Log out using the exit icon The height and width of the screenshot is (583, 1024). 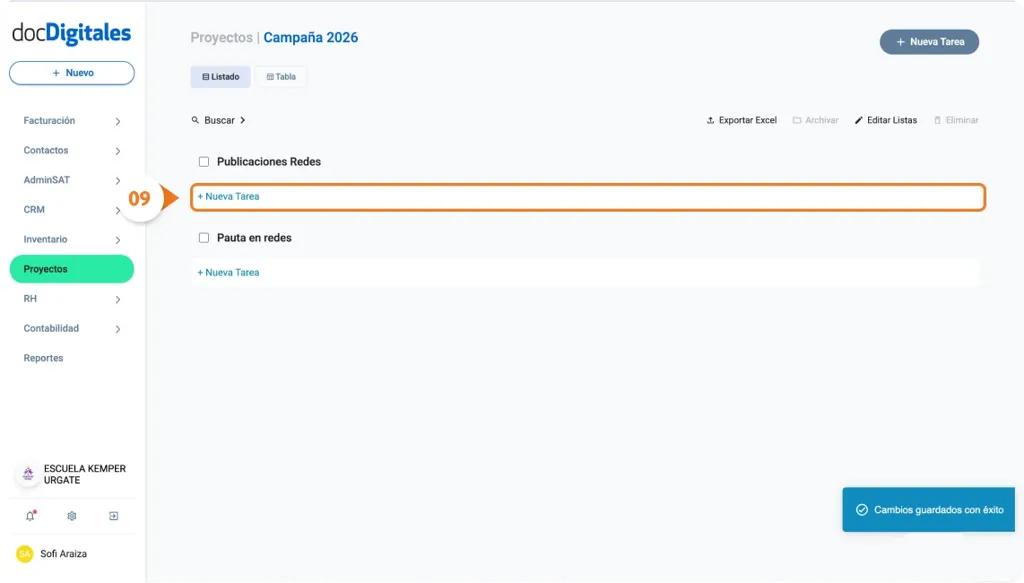(114, 516)
